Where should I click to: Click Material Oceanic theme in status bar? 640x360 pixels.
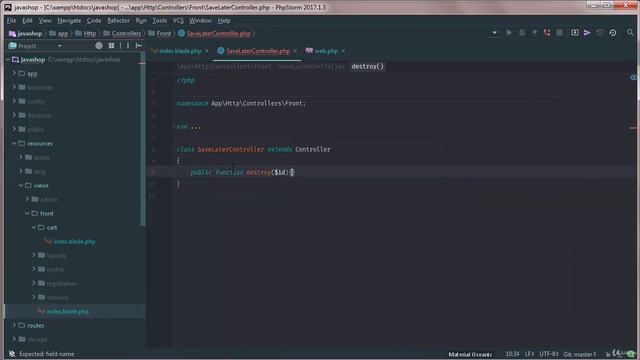[470, 354]
